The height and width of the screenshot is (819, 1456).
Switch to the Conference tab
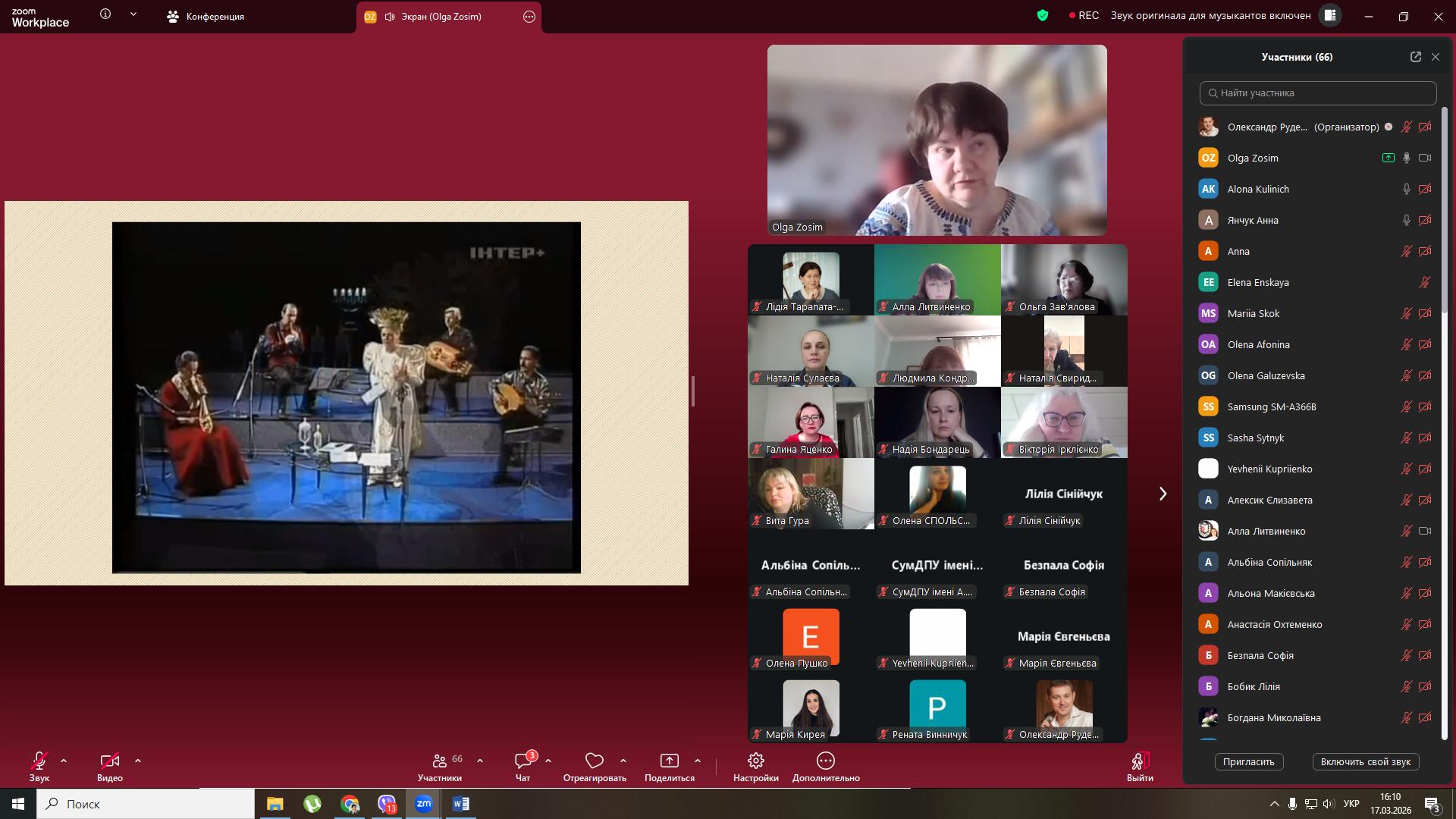pos(206,17)
